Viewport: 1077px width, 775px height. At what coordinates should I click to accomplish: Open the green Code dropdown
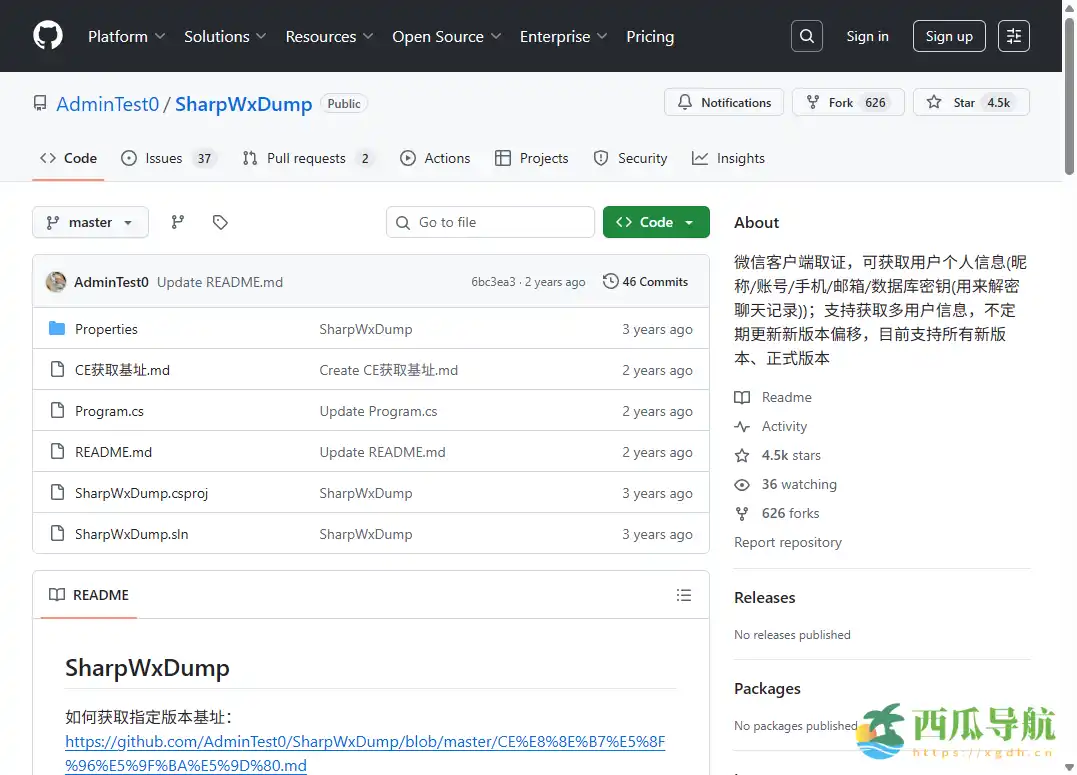click(656, 221)
